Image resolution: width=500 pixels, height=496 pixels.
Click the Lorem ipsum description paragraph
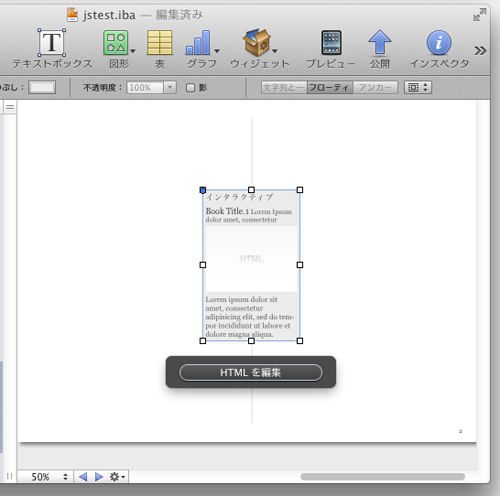click(x=249, y=317)
